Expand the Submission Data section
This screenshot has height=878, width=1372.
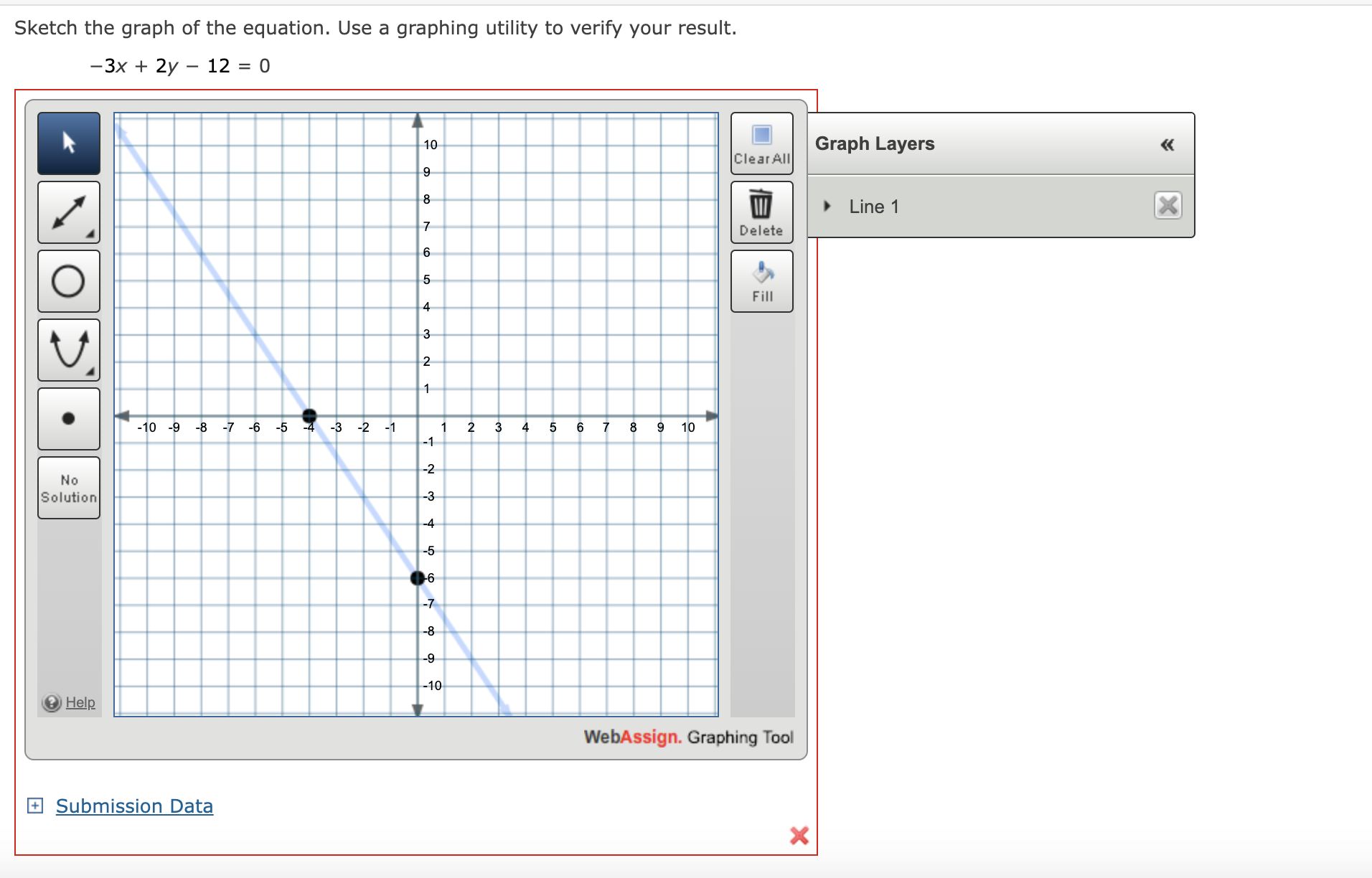click(x=34, y=806)
